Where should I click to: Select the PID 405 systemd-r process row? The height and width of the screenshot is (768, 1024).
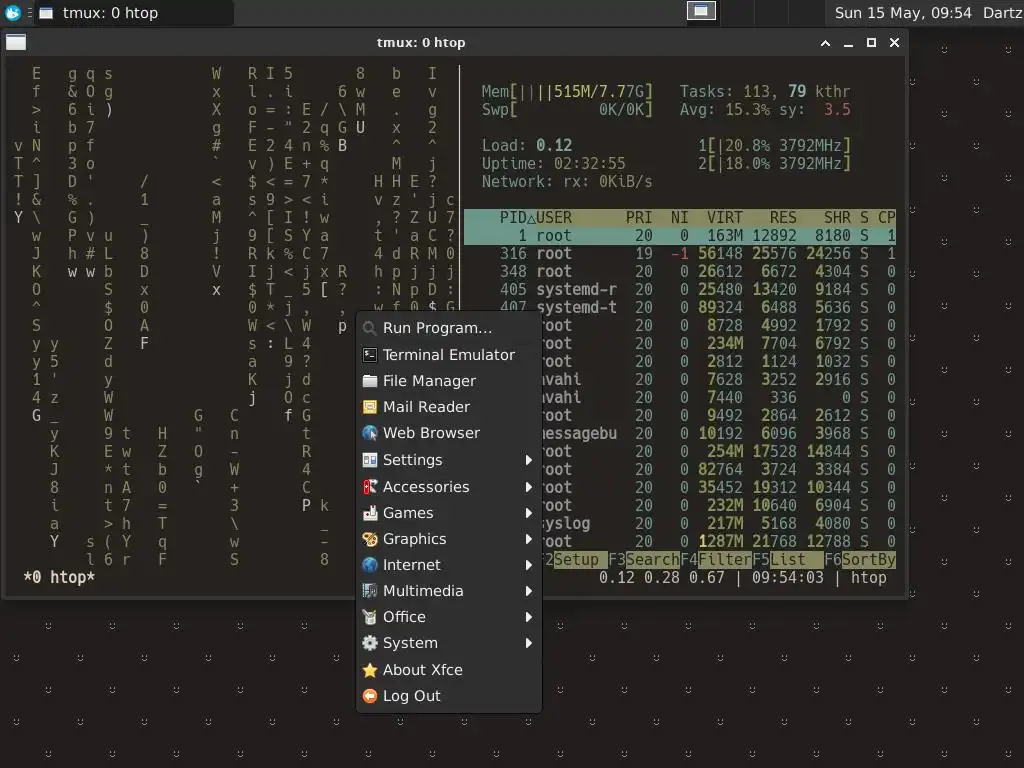pyautogui.click(x=679, y=289)
